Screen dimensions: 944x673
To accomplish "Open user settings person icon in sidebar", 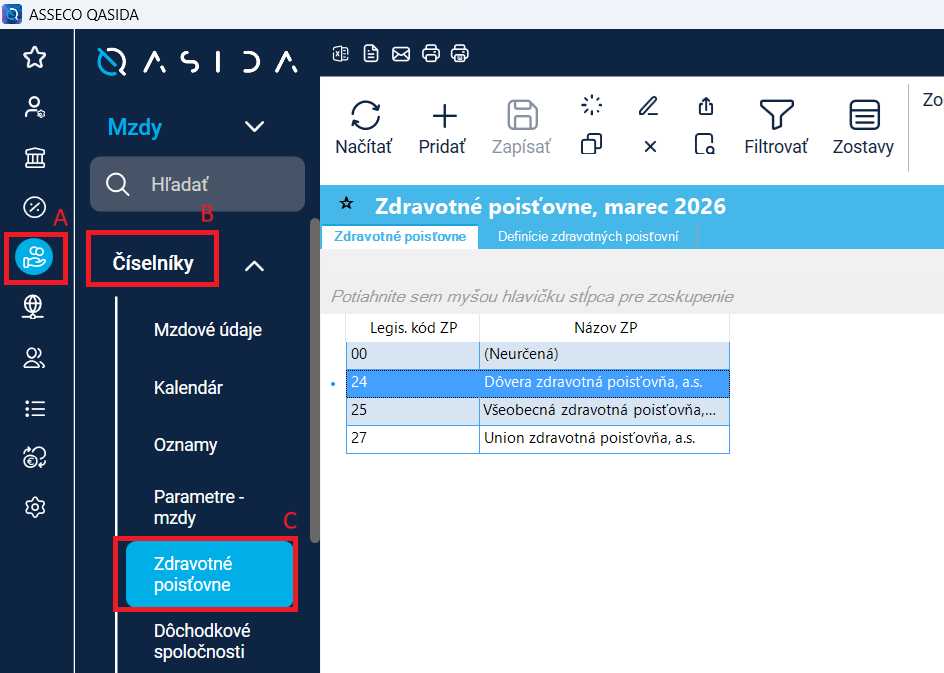I will [34, 108].
